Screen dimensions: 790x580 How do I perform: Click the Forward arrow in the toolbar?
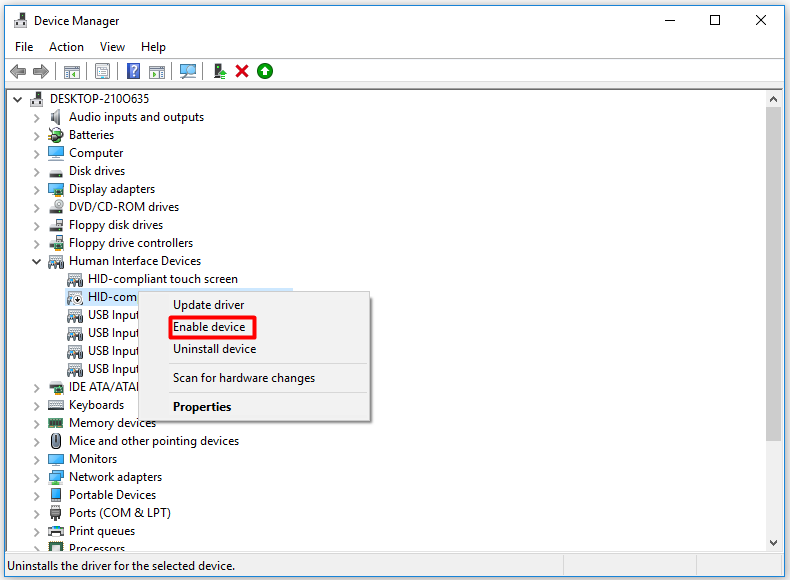[x=40, y=71]
